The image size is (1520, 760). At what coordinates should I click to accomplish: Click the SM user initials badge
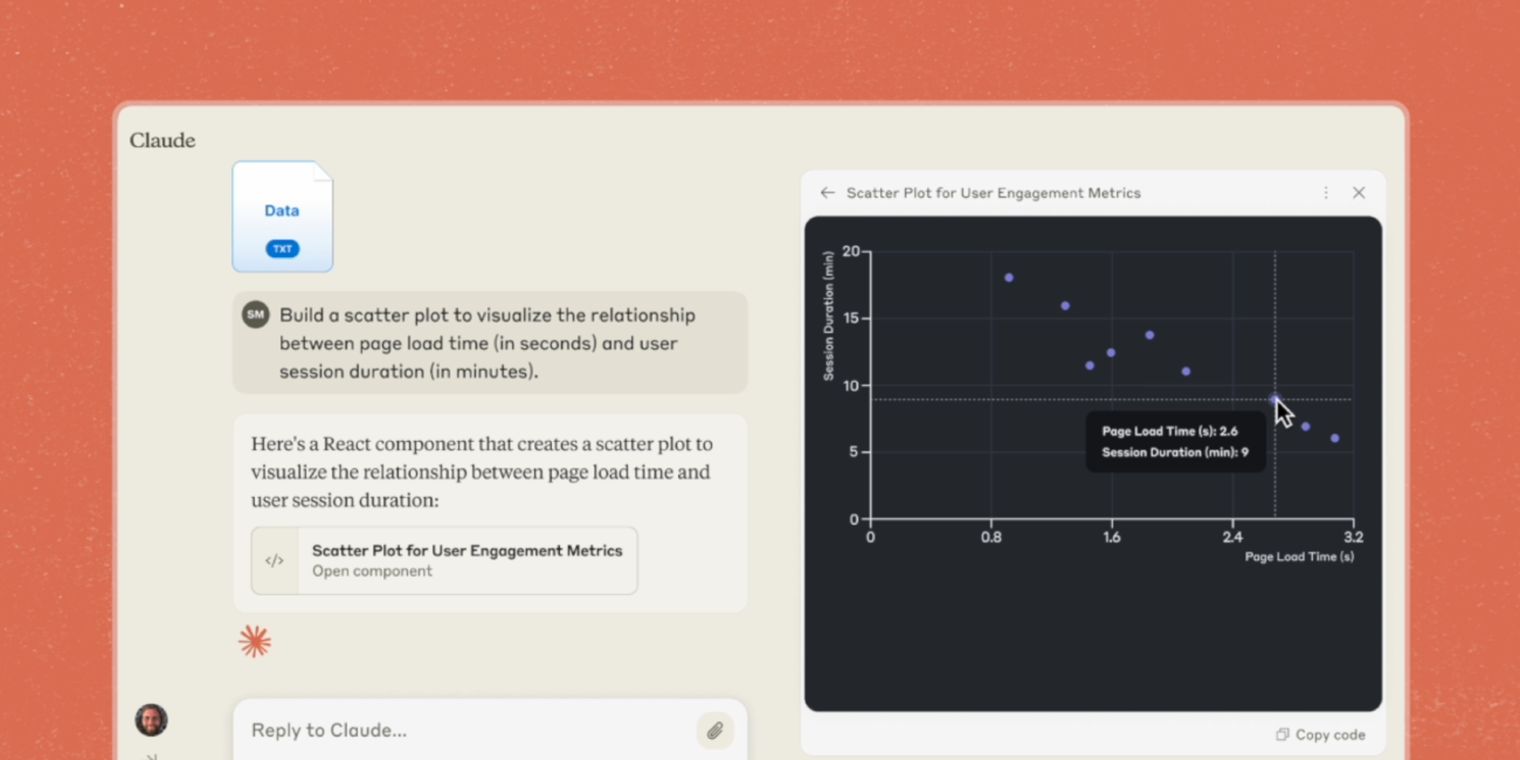click(256, 315)
